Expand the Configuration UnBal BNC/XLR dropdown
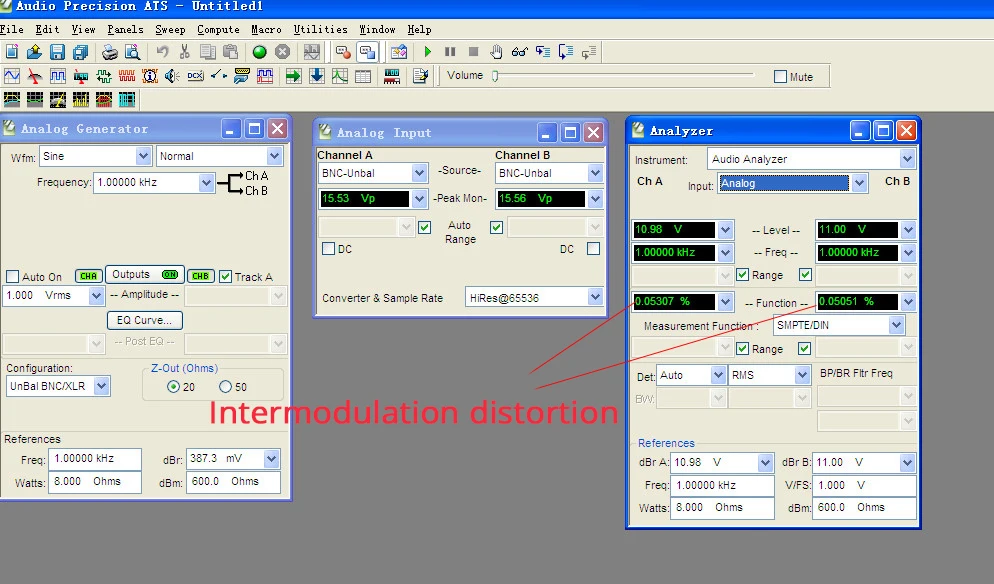Image resolution: width=994 pixels, height=584 pixels. (x=101, y=386)
